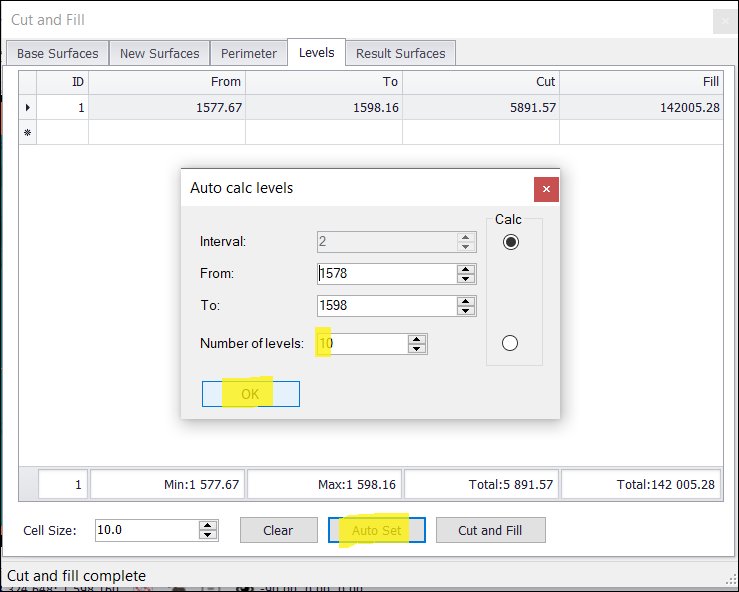739x592 pixels.
Task: Select the bottom Calc radio button
Action: pyautogui.click(x=510, y=343)
